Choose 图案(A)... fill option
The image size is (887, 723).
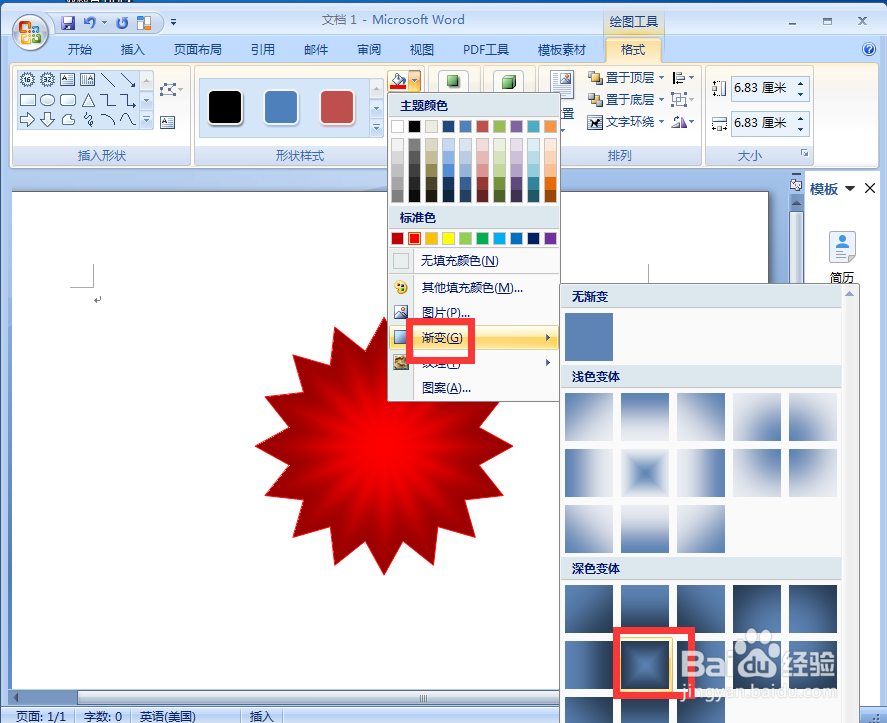pyautogui.click(x=474, y=388)
